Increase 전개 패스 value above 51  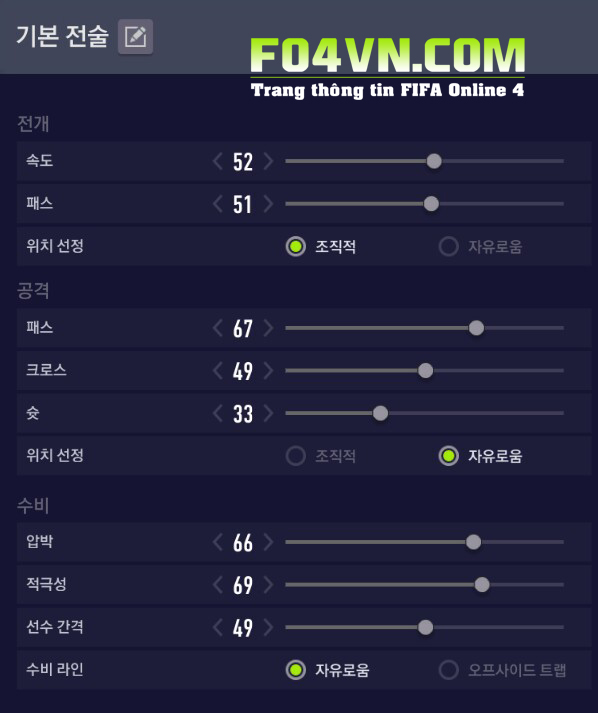point(268,204)
